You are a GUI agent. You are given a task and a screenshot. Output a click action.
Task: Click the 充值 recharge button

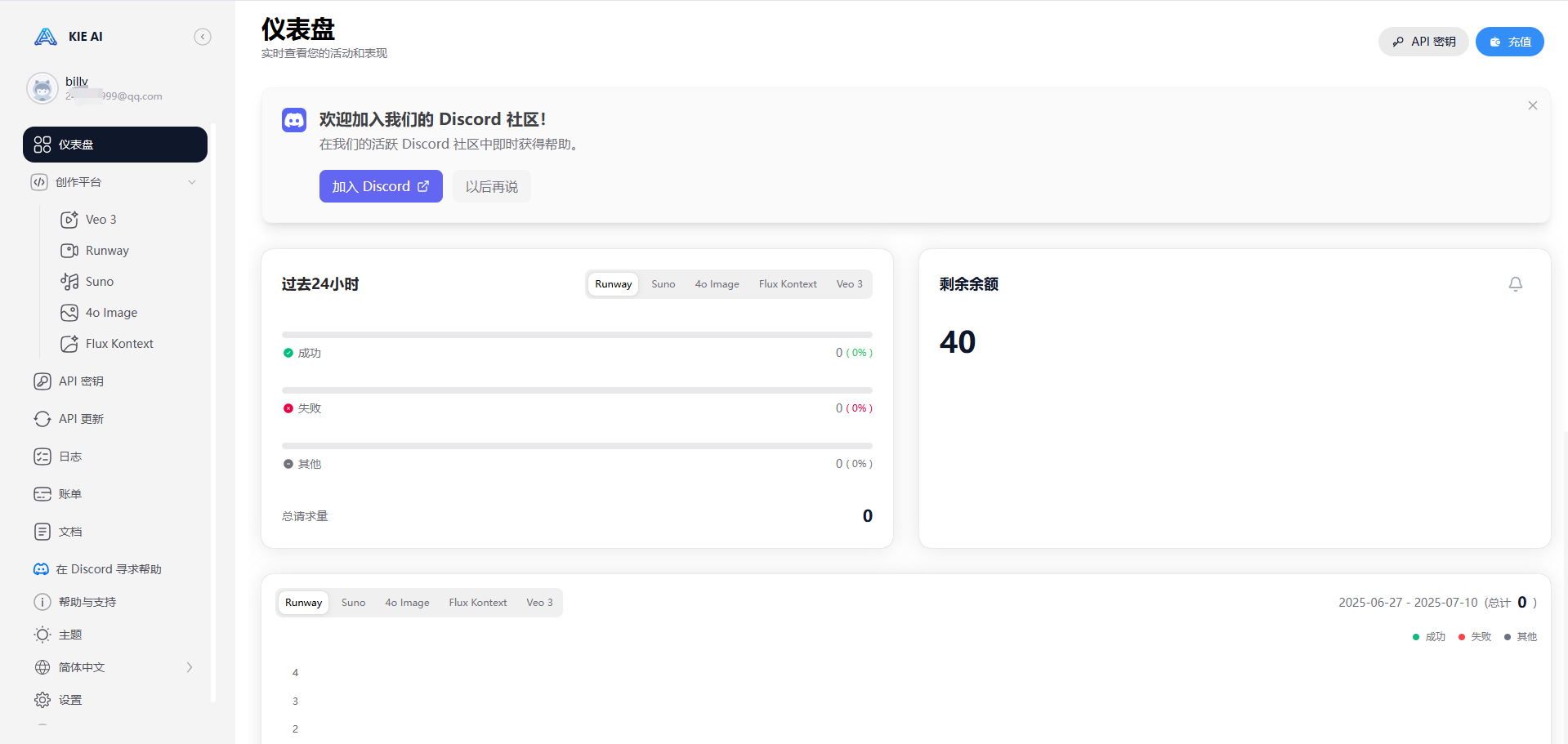[1509, 42]
